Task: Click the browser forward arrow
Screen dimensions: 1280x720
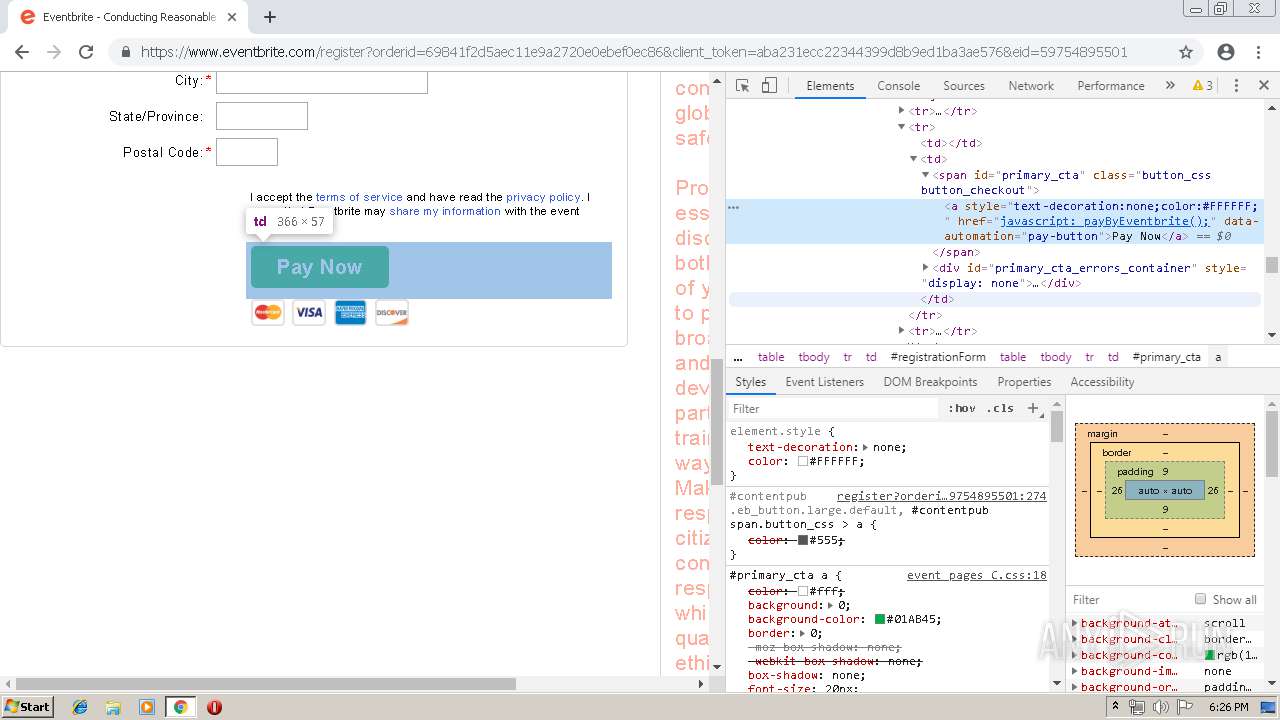Action: pyautogui.click(x=54, y=52)
